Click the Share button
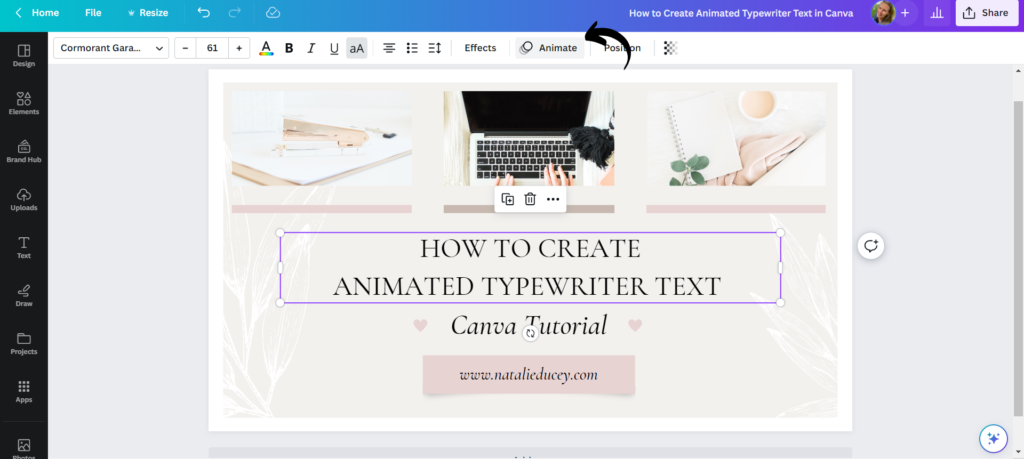1024x459 pixels. tap(987, 12)
